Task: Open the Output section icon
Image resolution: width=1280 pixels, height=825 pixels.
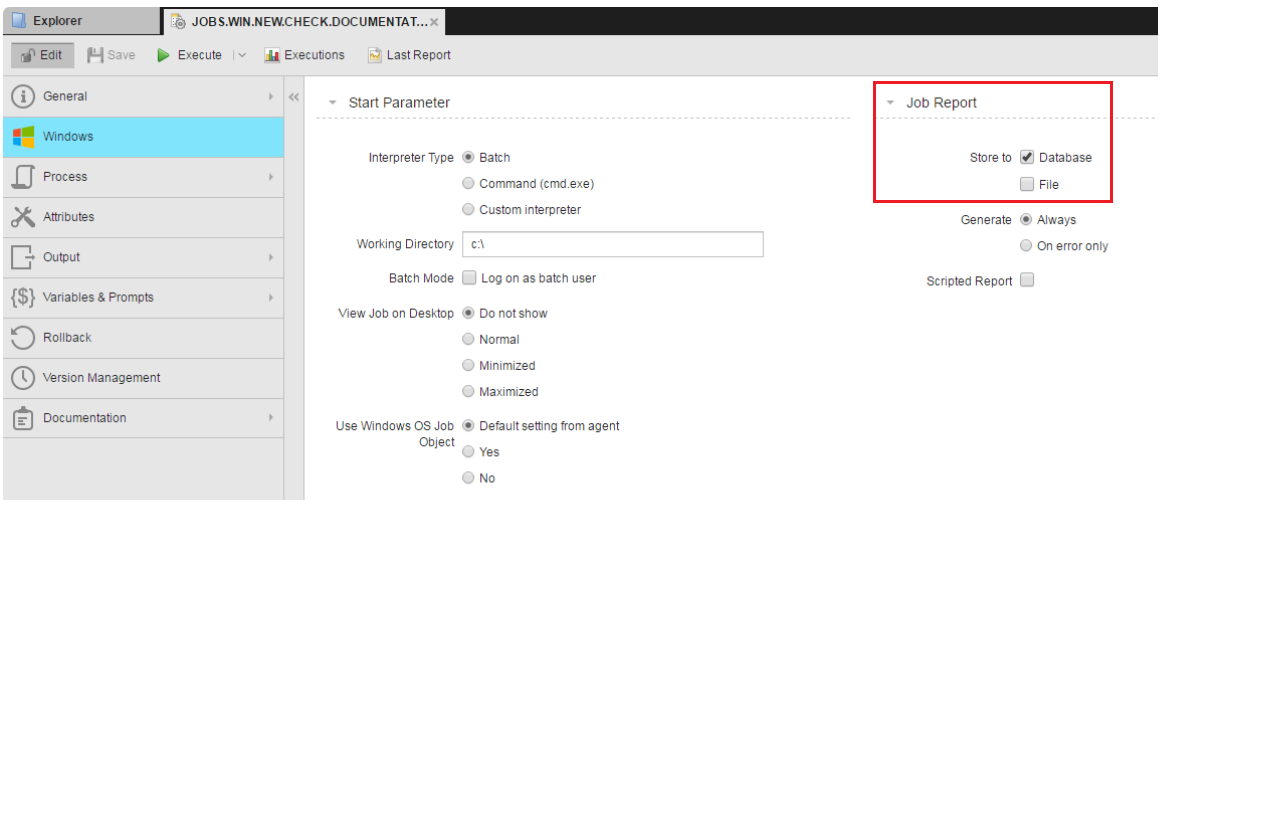Action: tap(22, 257)
